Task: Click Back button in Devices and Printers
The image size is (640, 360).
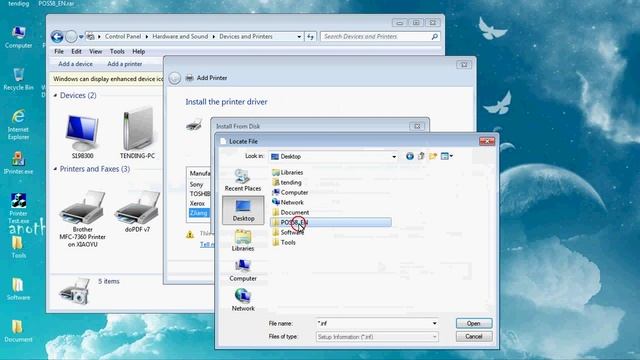Action: pyautogui.click(x=57, y=37)
